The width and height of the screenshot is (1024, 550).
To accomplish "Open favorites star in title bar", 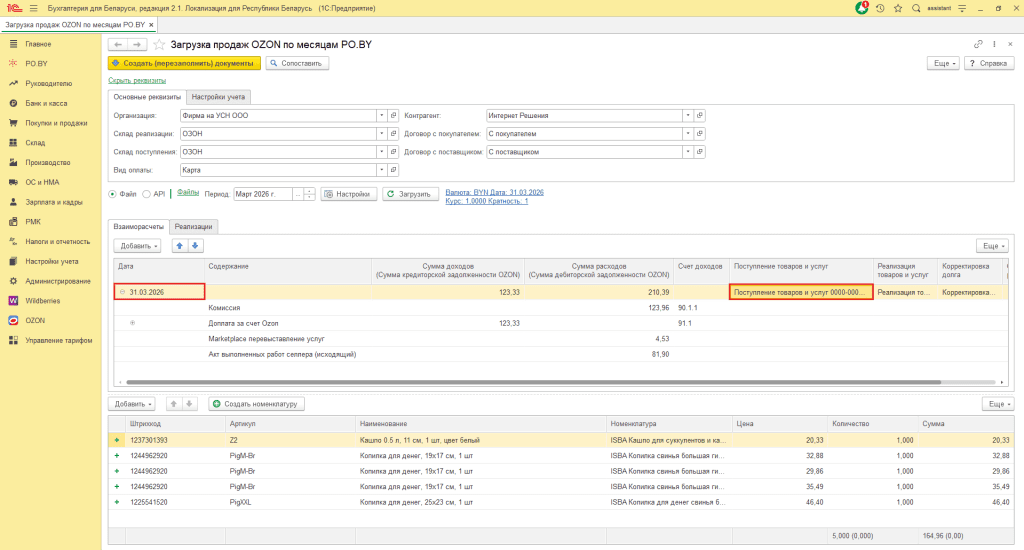I will [x=898, y=8].
